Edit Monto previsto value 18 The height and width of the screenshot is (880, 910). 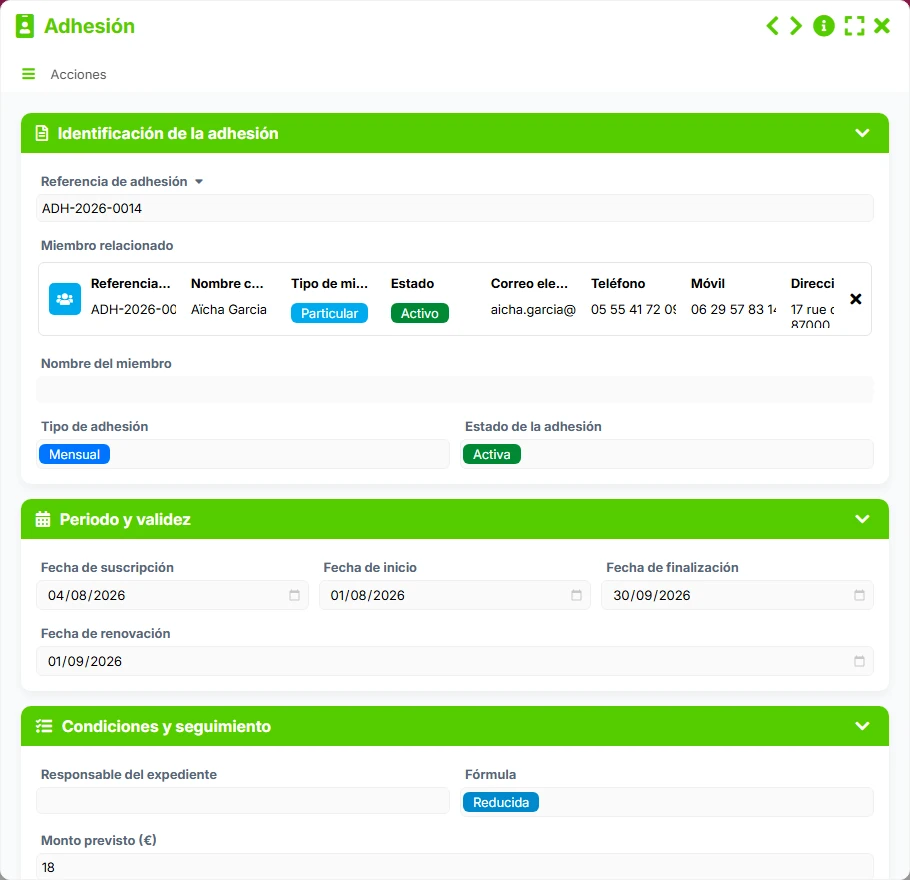[x=454, y=867]
